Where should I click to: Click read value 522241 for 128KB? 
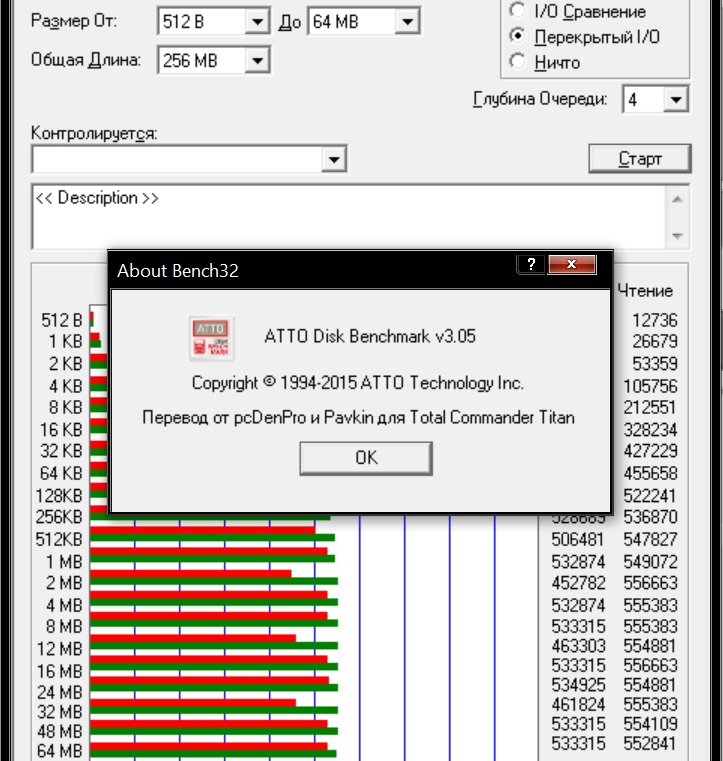point(650,496)
